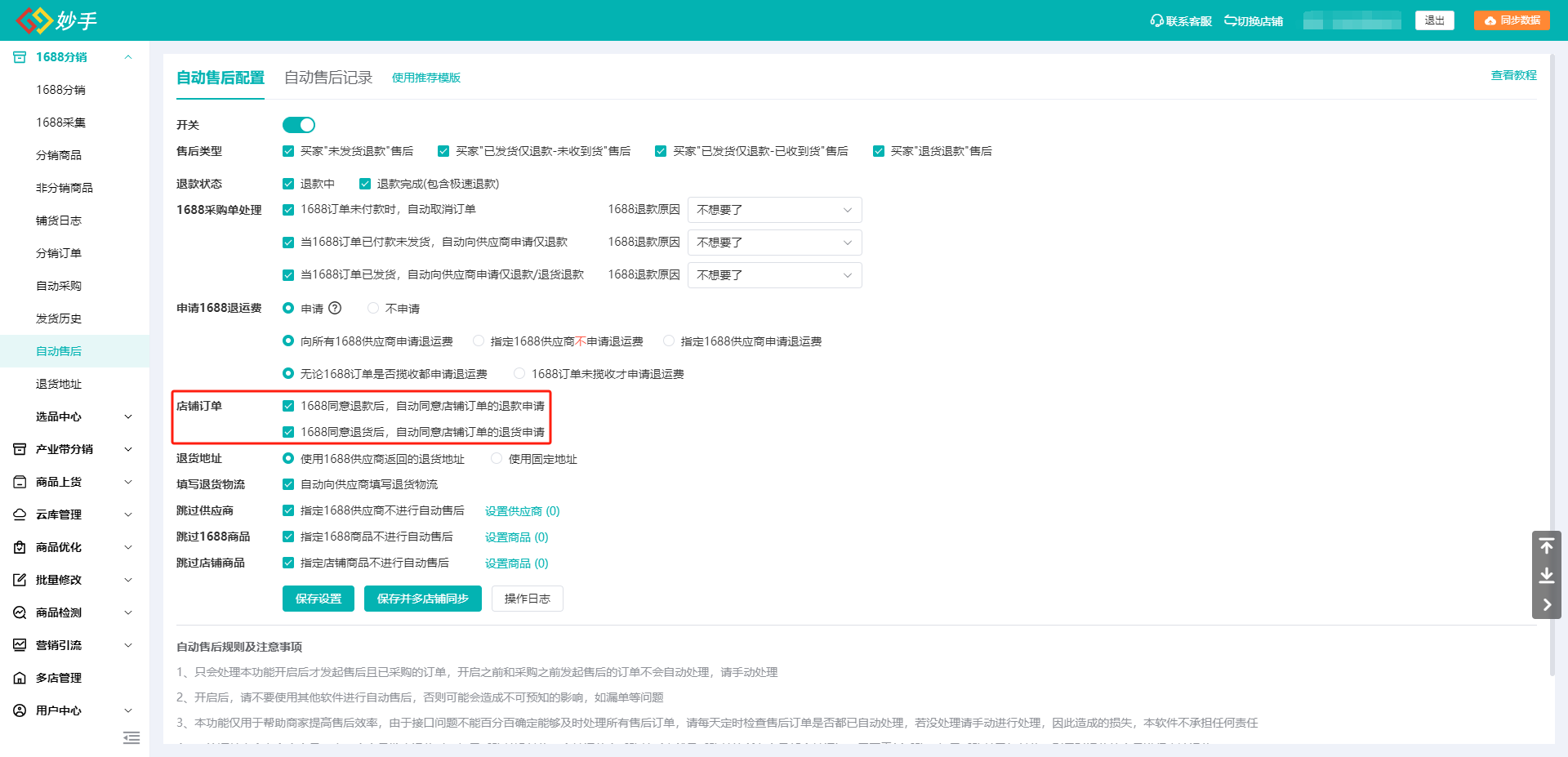The image size is (1568, 757).
Task: Click the 商品检测 inspection icon
Action: 20,612
